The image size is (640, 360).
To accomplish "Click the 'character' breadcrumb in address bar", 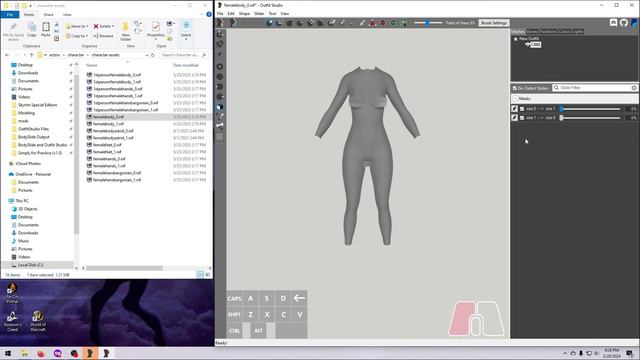I will pos(76,55).
